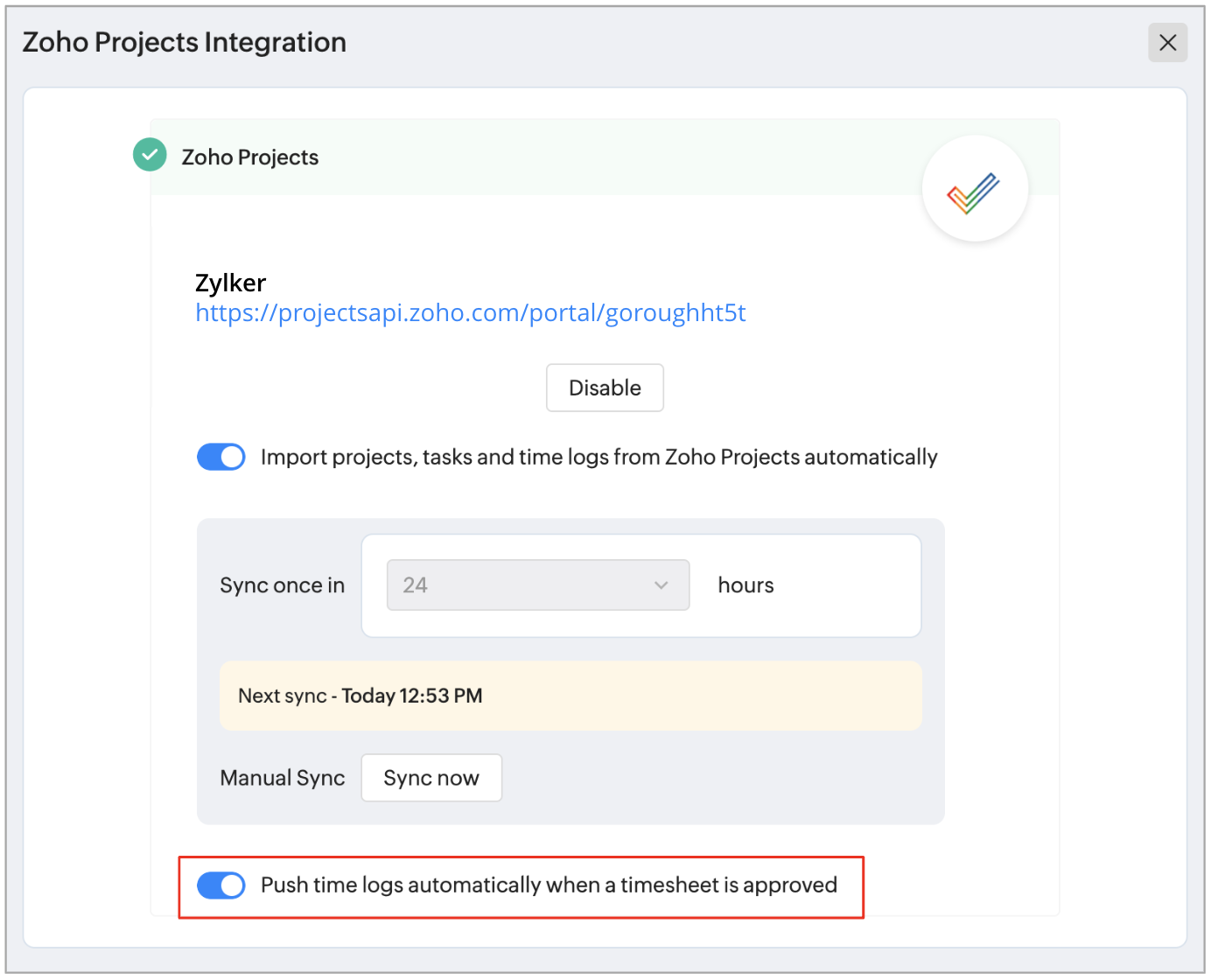Screen dimensions: 1211x980
Task: Click the Sync now button
Action: 431,778
